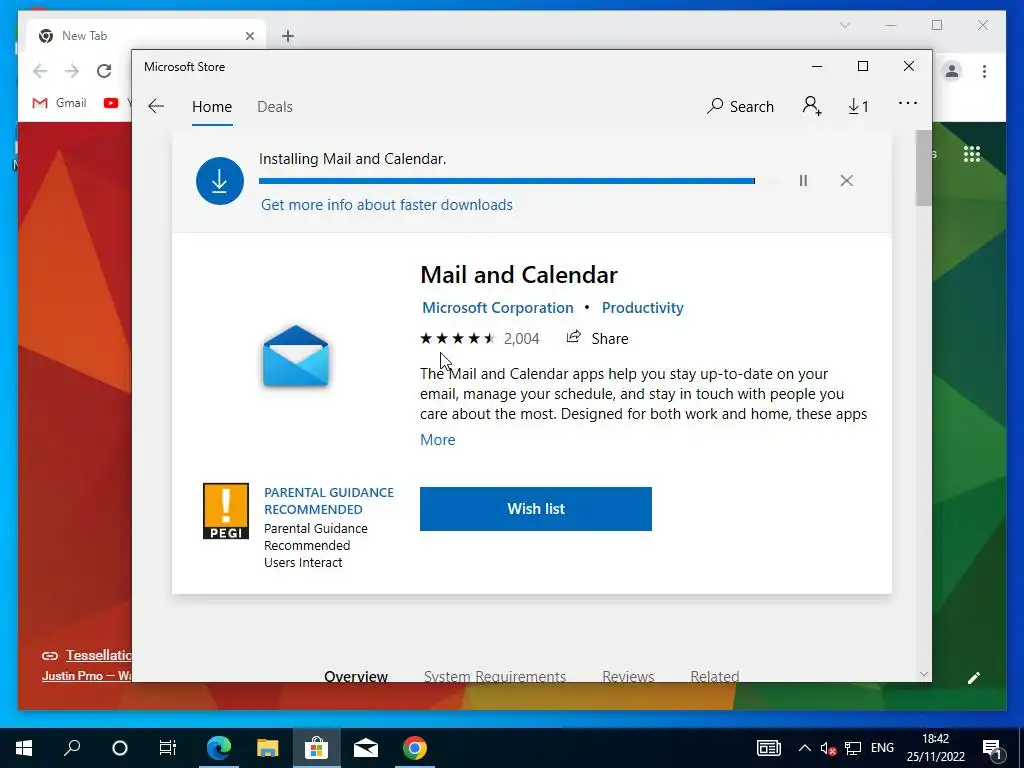This screenshot has height=768, width=1024.
Task: Click the sign-in account icon in Store
Action: [x=812, y=106]
